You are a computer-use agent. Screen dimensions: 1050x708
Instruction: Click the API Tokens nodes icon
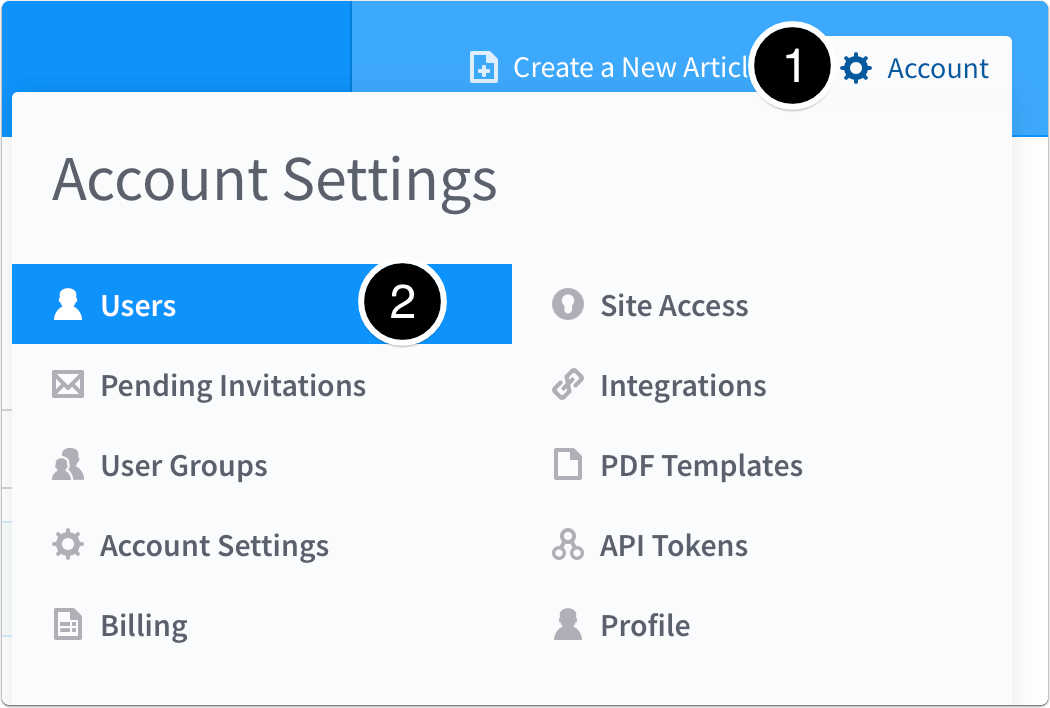point(566,545)
